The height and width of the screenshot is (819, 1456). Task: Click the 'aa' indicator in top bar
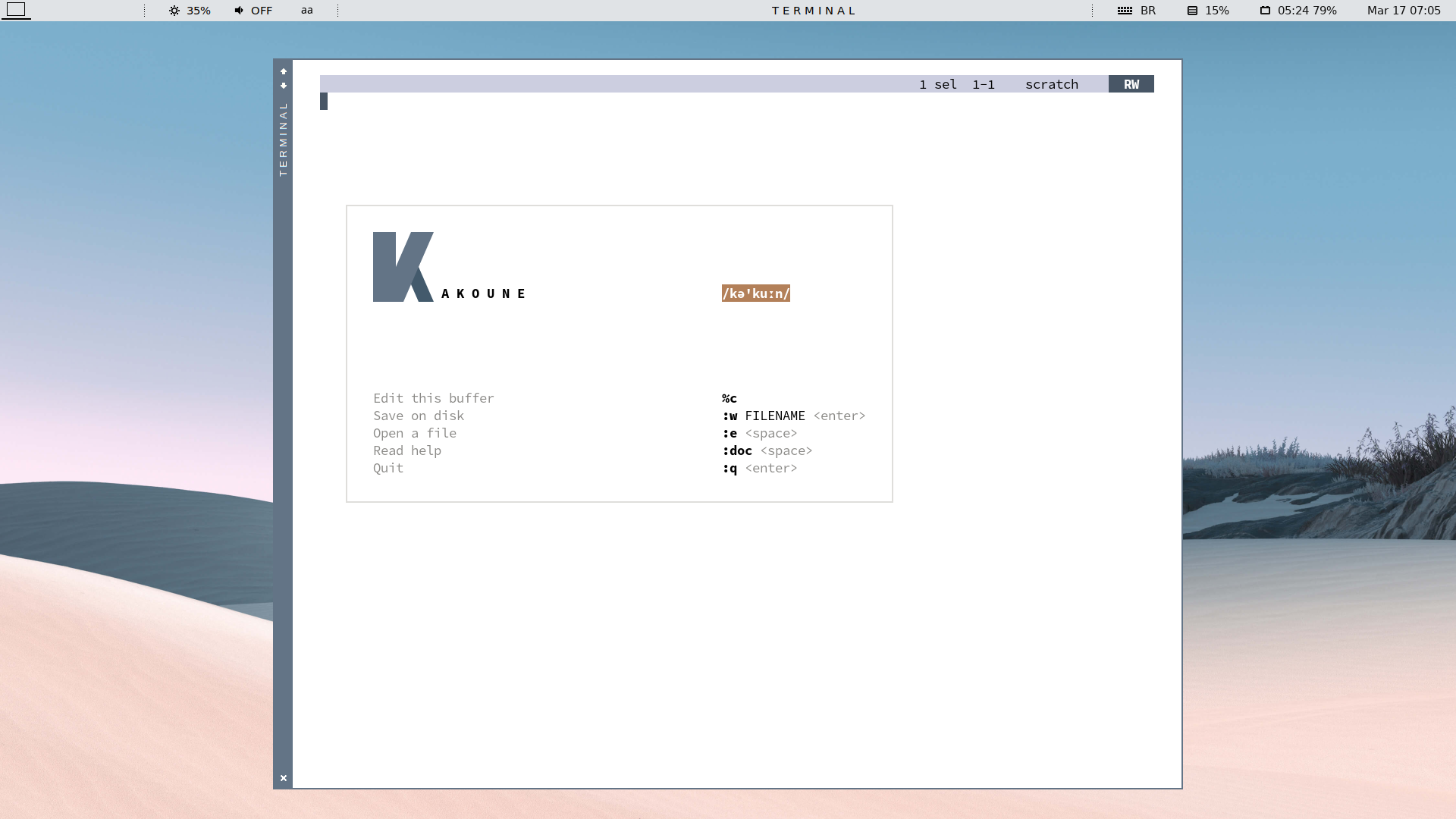coord(307,11)
